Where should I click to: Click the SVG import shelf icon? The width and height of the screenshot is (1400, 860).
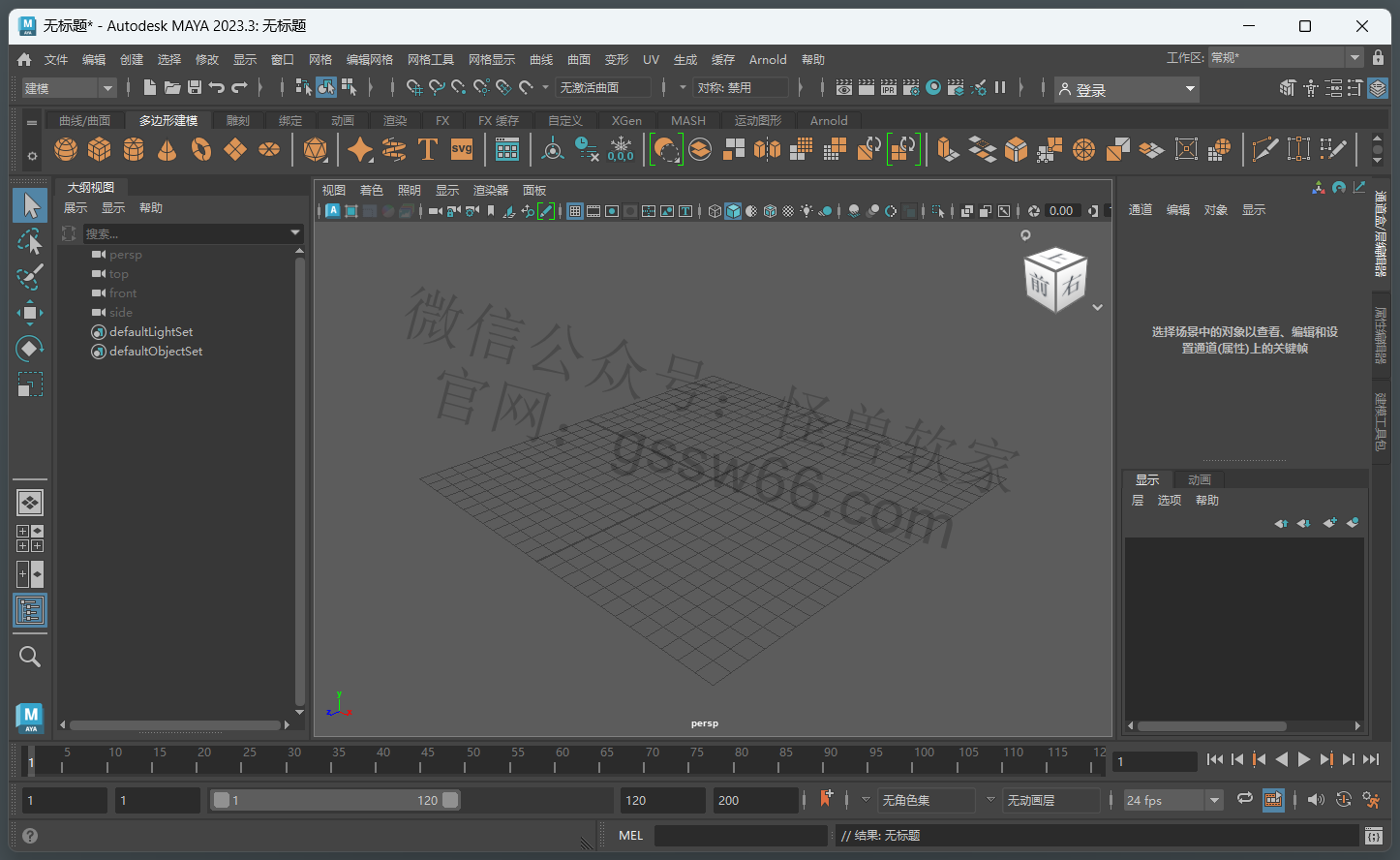click(462, 149)
